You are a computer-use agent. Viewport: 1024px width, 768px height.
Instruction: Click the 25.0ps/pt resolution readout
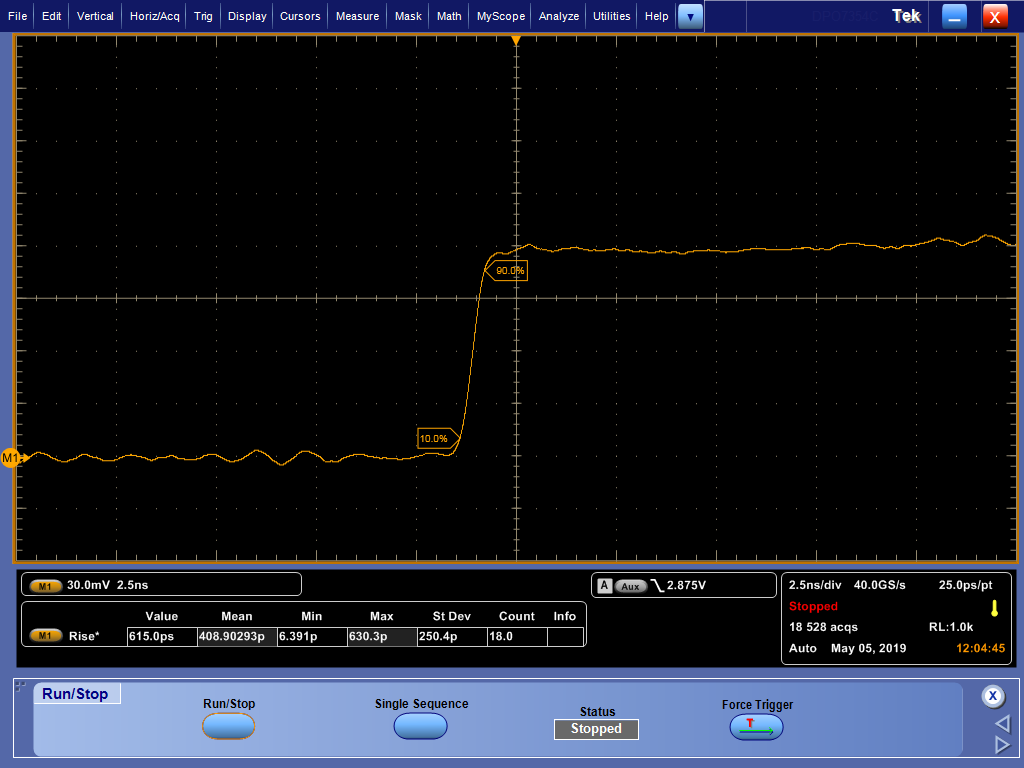965,585
